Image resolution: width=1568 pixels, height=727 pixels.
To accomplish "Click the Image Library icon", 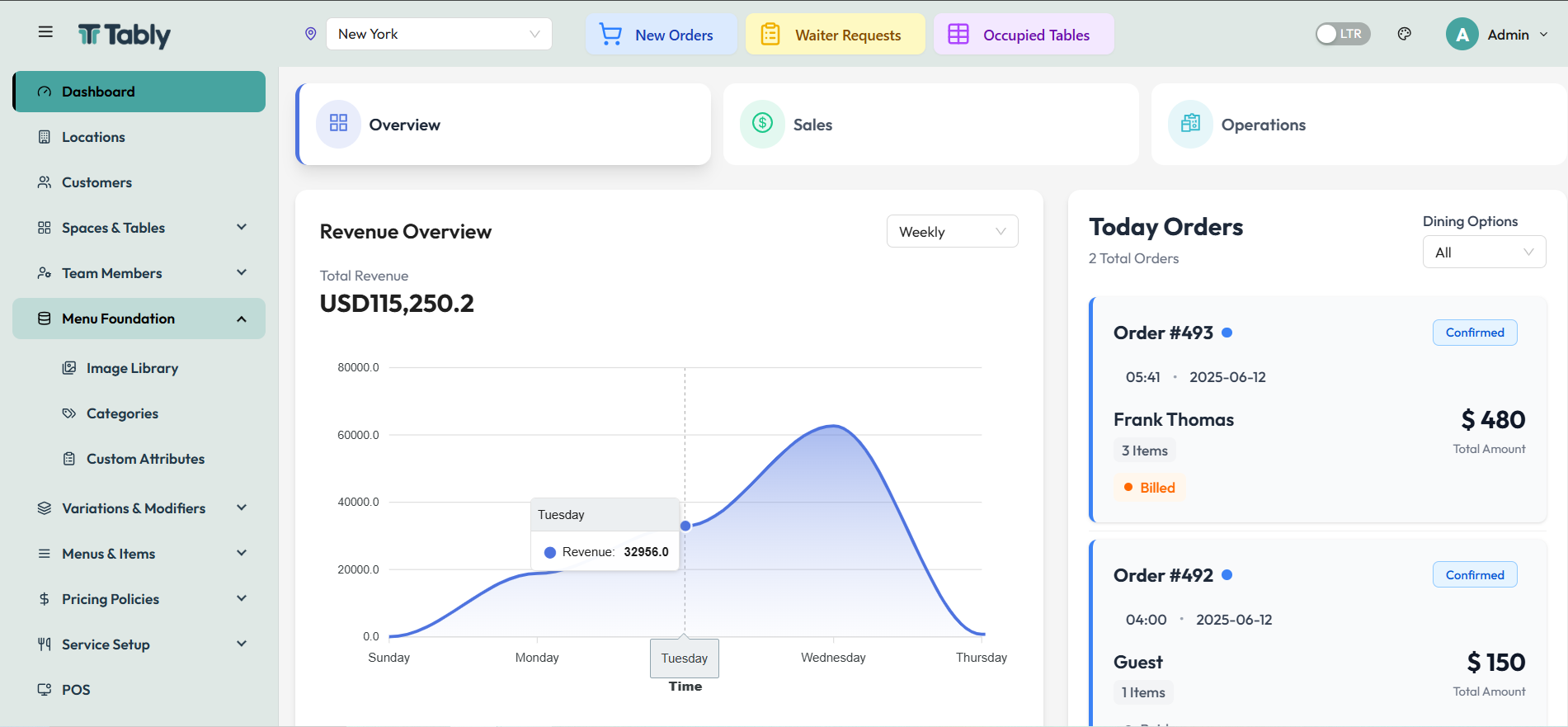I will (69, 368).
